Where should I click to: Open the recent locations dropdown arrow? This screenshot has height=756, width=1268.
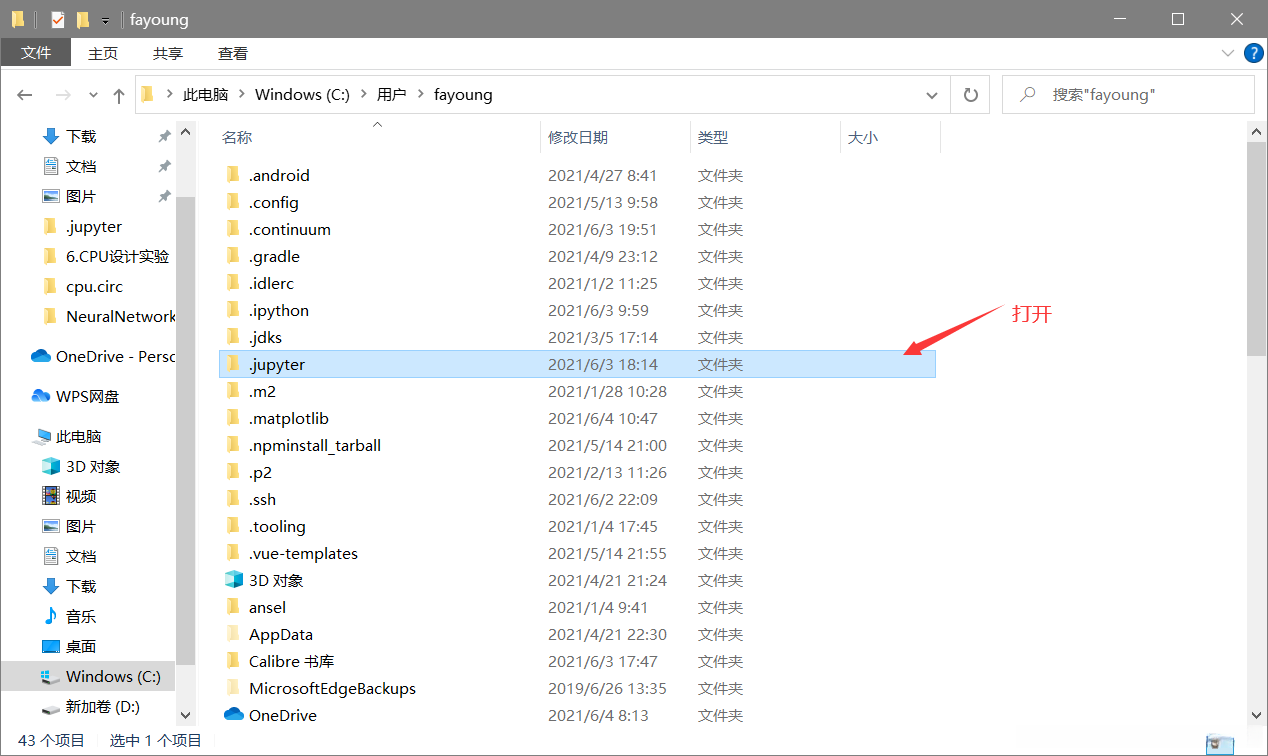coord(93,96)
